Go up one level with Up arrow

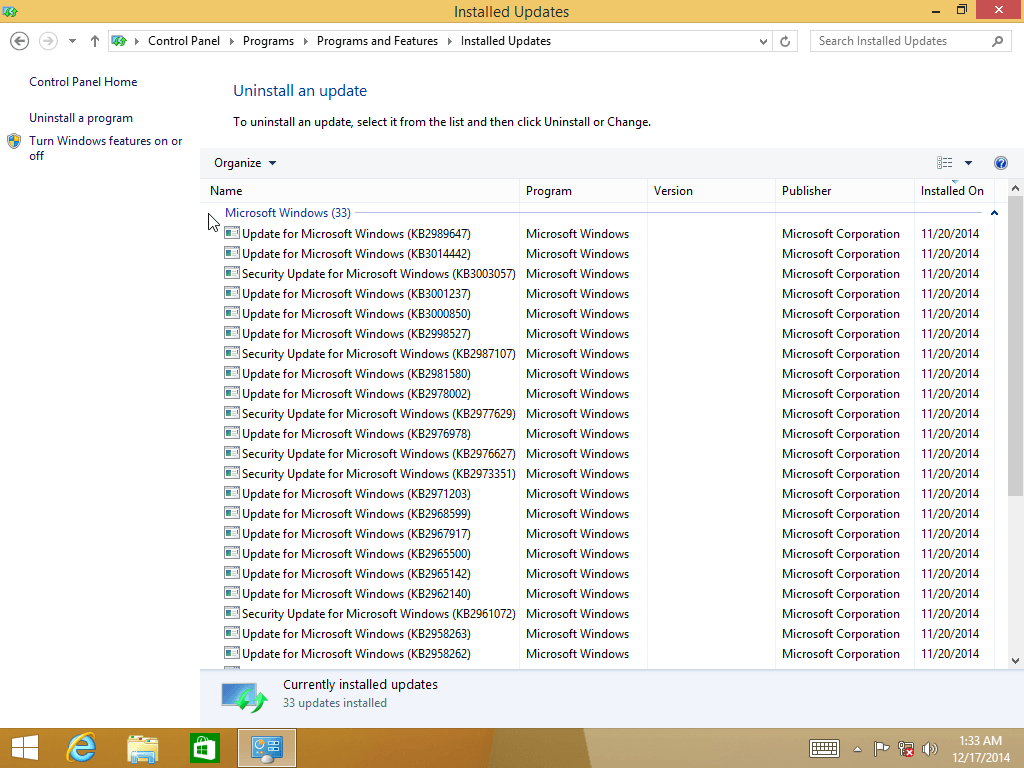point(95,41)
